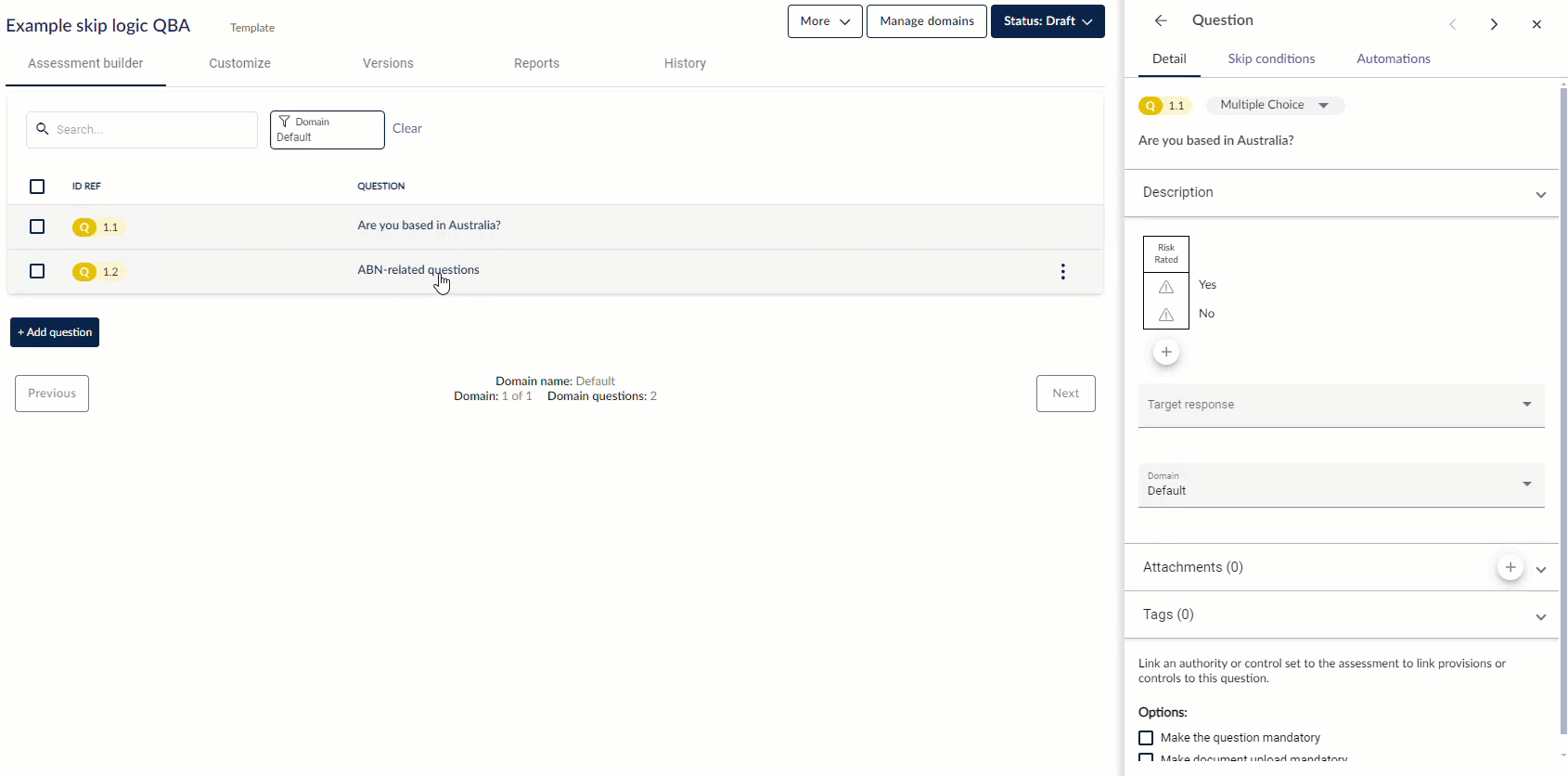Expand the Description section
This screenshot has width=1568, height=776.
1540,194
